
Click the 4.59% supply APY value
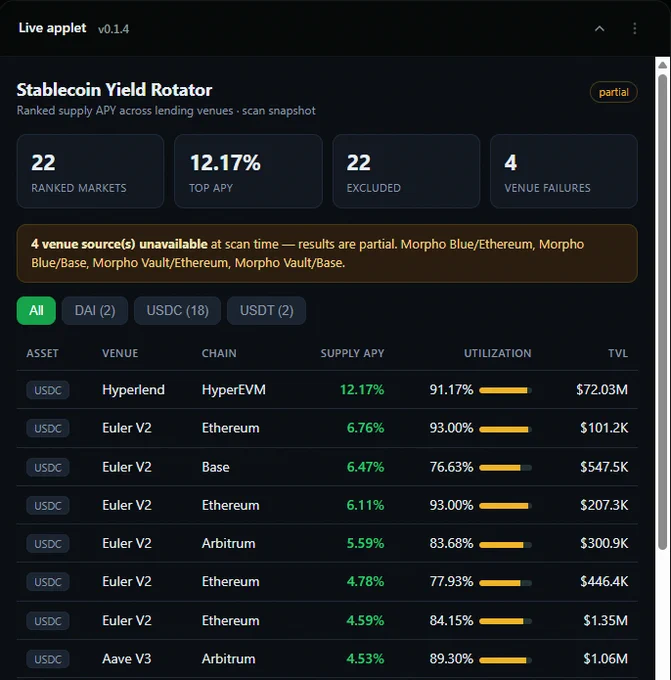(365, 621)
